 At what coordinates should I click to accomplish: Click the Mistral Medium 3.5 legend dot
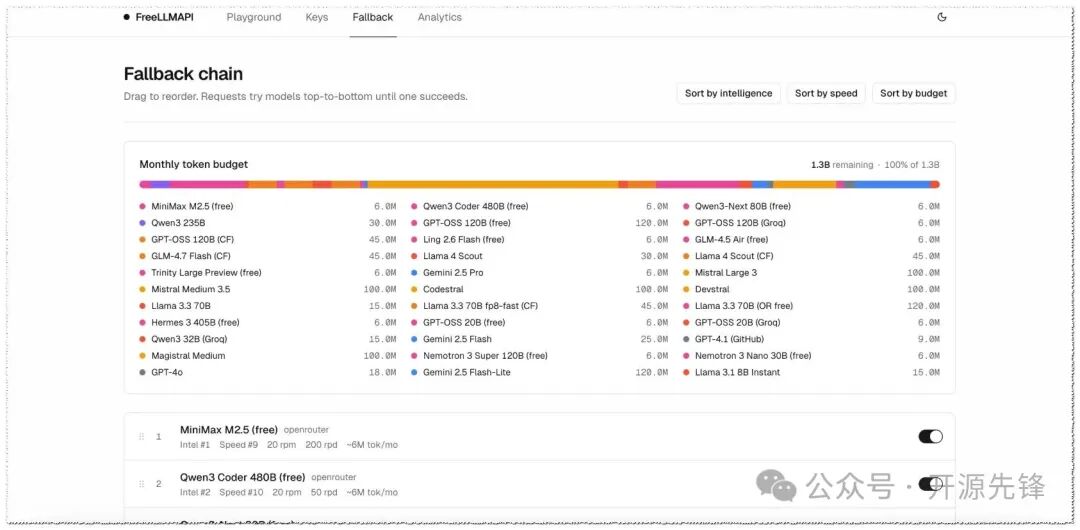143,289
